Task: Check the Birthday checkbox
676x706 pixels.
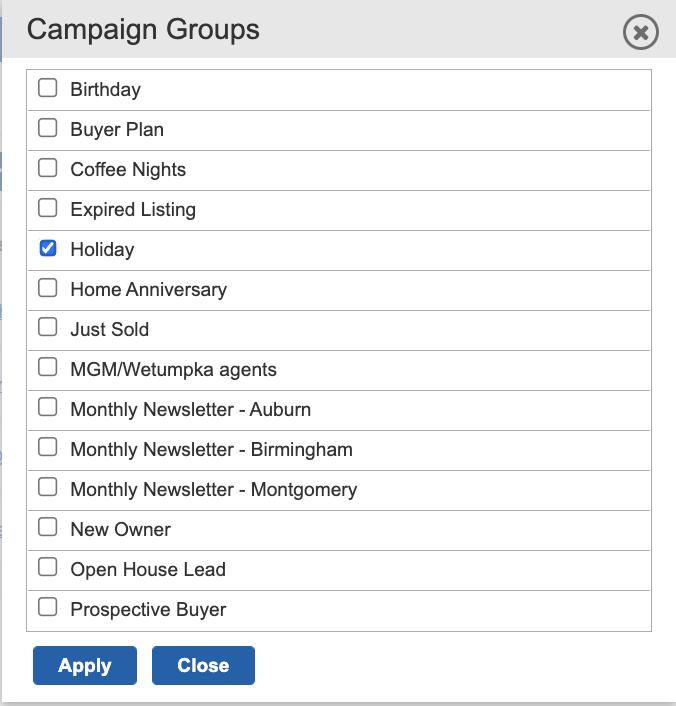Action: tap(47, 88)
